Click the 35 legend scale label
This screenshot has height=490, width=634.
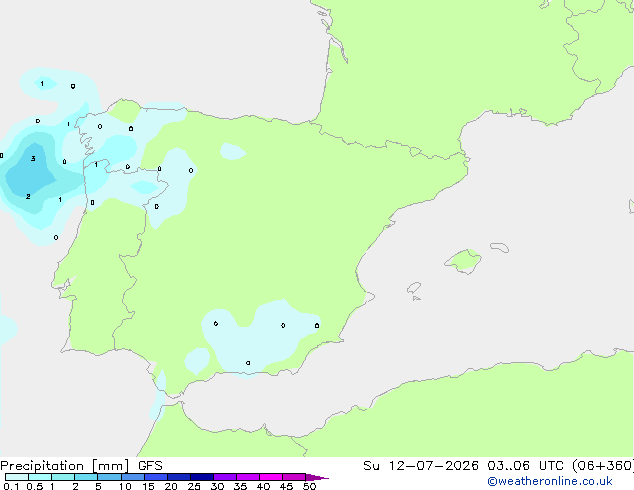coord(241,486)
